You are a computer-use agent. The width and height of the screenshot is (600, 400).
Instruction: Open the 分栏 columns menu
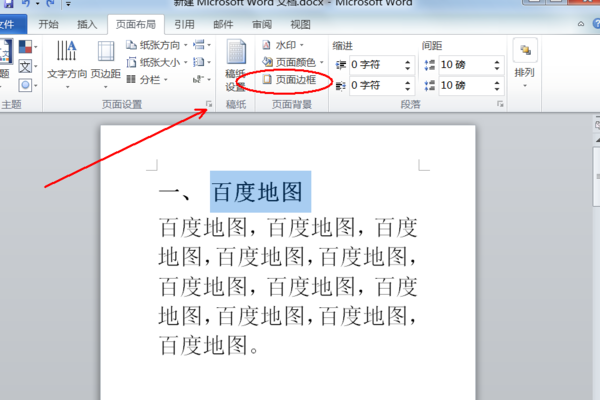click(147, 79)
